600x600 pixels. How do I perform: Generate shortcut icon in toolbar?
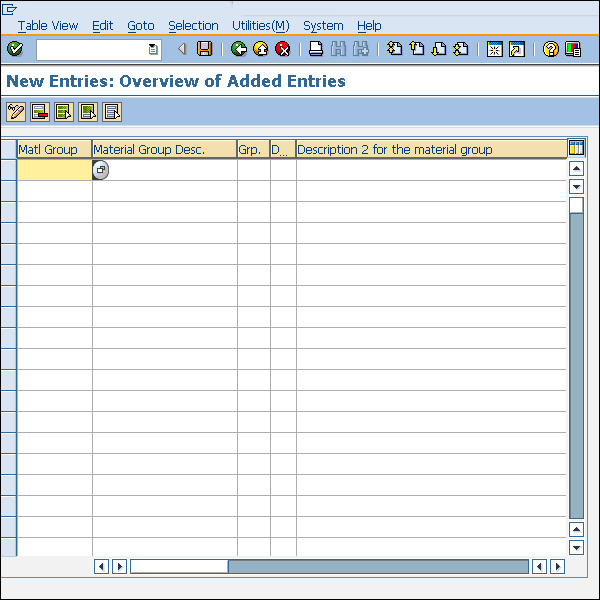517,49
